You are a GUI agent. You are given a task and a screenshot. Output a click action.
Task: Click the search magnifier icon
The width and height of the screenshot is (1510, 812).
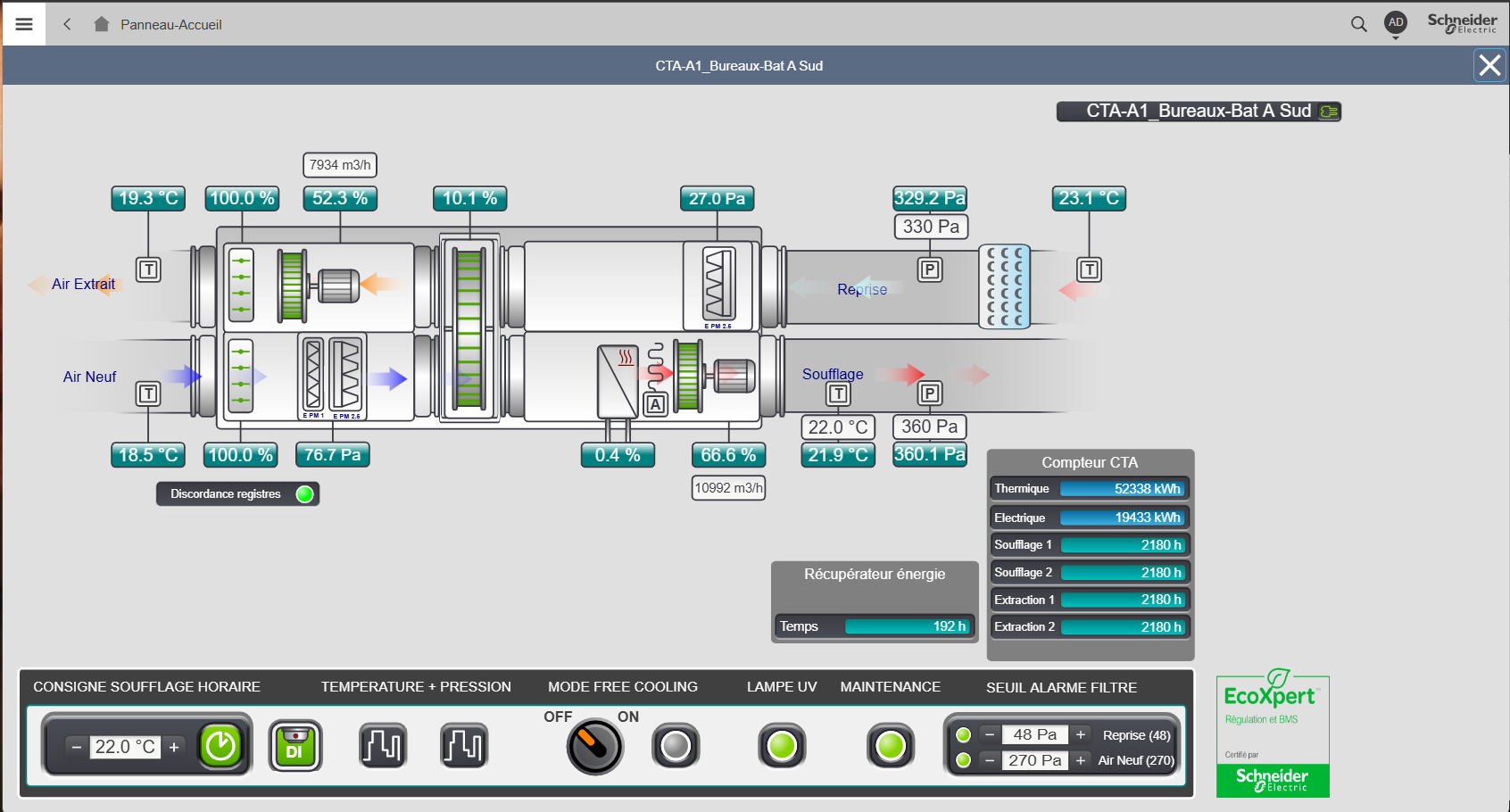click(x=1358, y=24)
